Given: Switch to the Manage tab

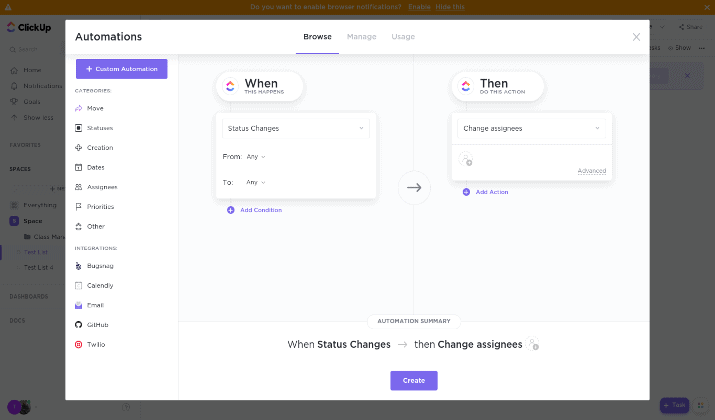Looking at the screenshot, I should pos(362,36).
